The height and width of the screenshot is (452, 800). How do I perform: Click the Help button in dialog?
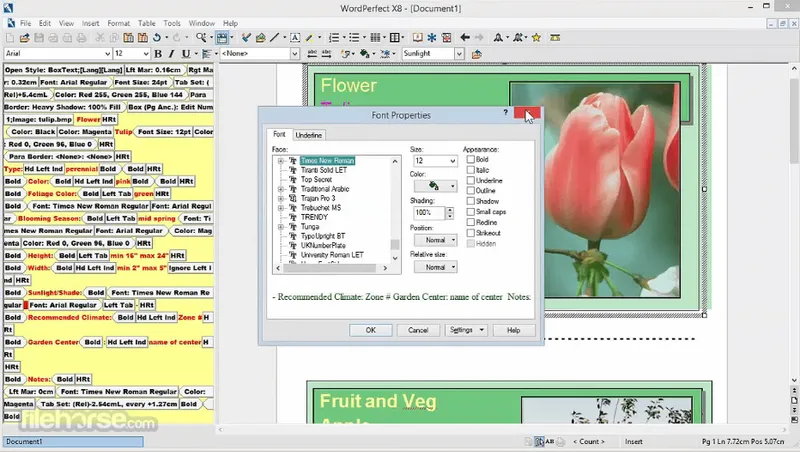coord(514,330)
